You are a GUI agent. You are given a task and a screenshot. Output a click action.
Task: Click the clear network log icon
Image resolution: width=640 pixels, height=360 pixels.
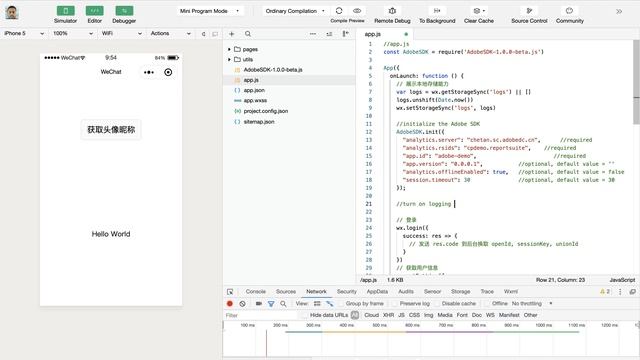tap(242, 304)
